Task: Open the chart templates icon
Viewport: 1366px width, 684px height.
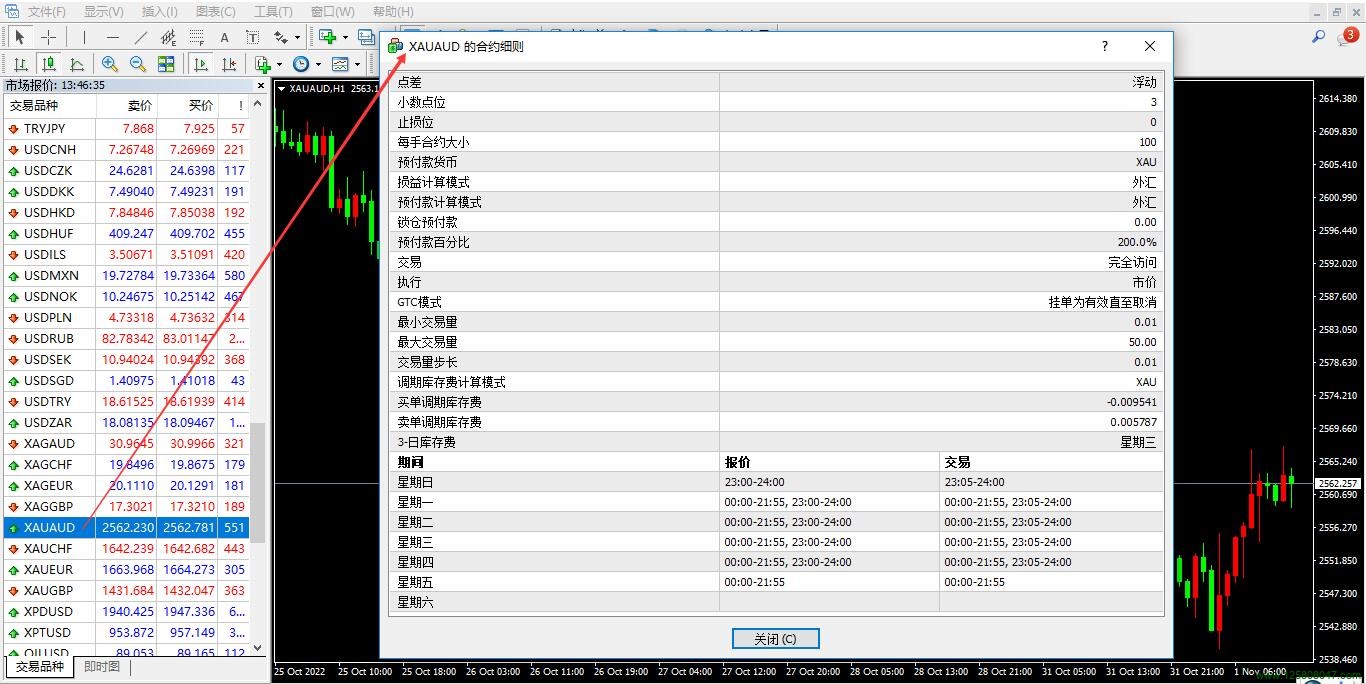Action: coord(340,64)
